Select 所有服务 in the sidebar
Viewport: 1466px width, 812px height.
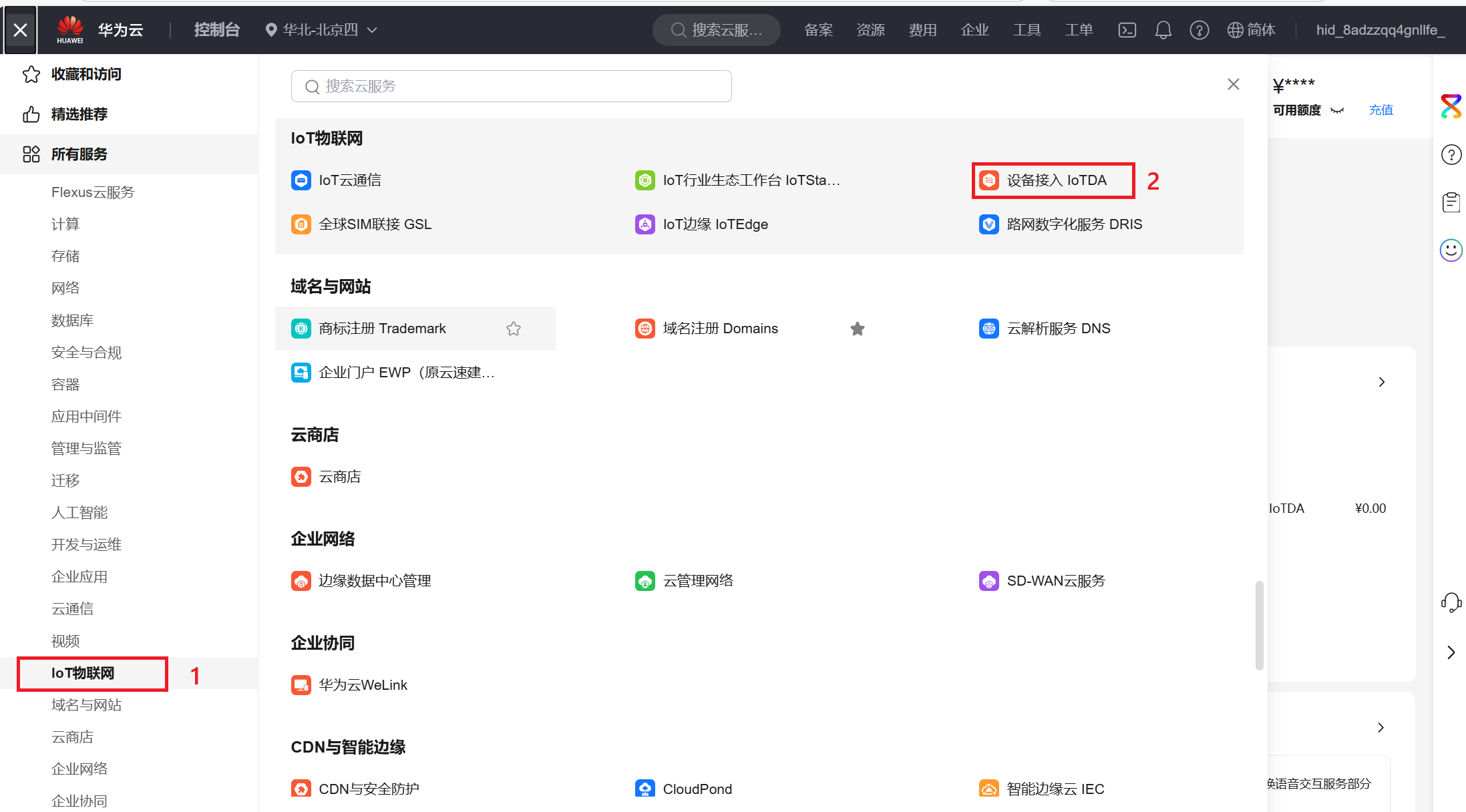pos(129,154)
